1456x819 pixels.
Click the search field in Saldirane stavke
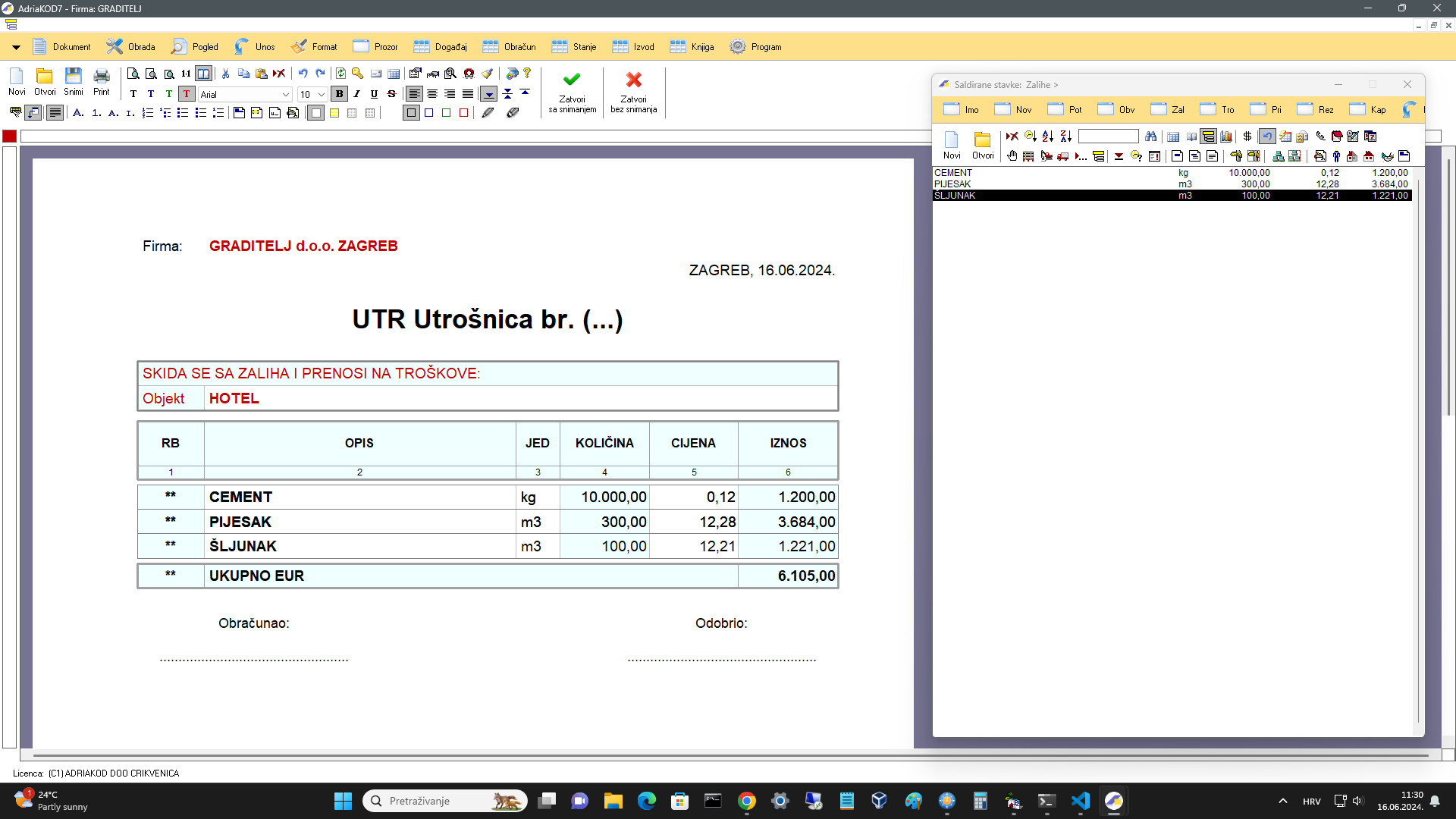[1108, 136]
